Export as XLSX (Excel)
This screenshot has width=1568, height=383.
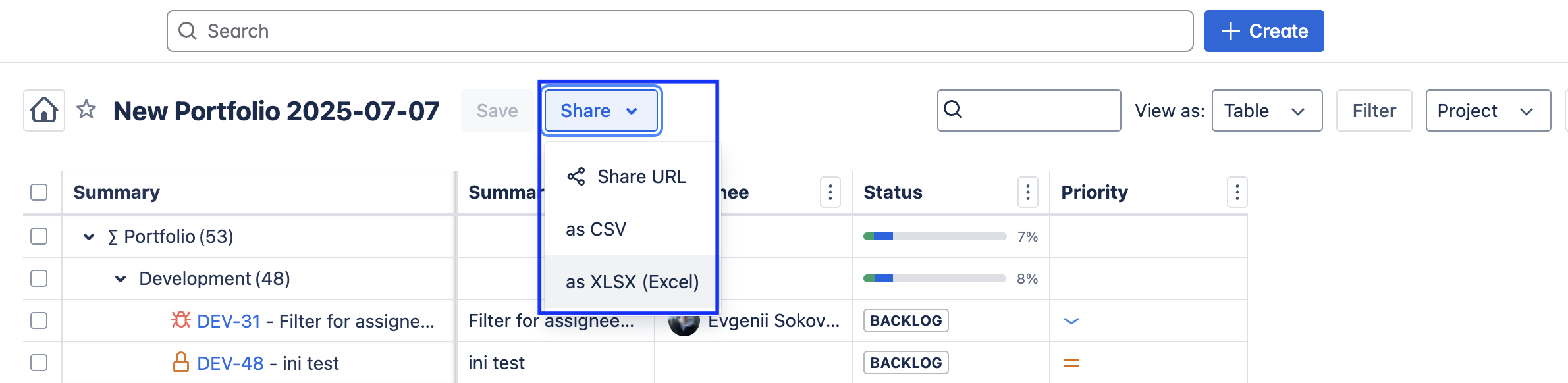coord(631,282)
